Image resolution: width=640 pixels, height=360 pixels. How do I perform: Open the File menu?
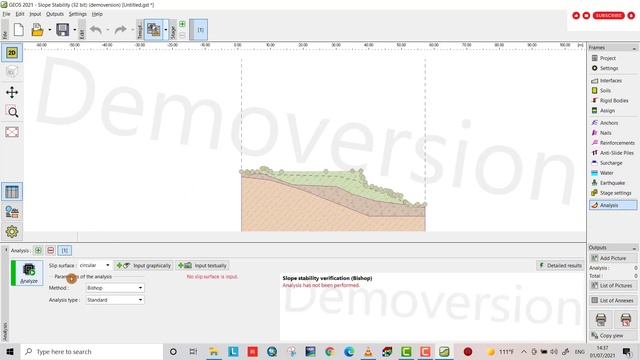(x=6, y=14)
